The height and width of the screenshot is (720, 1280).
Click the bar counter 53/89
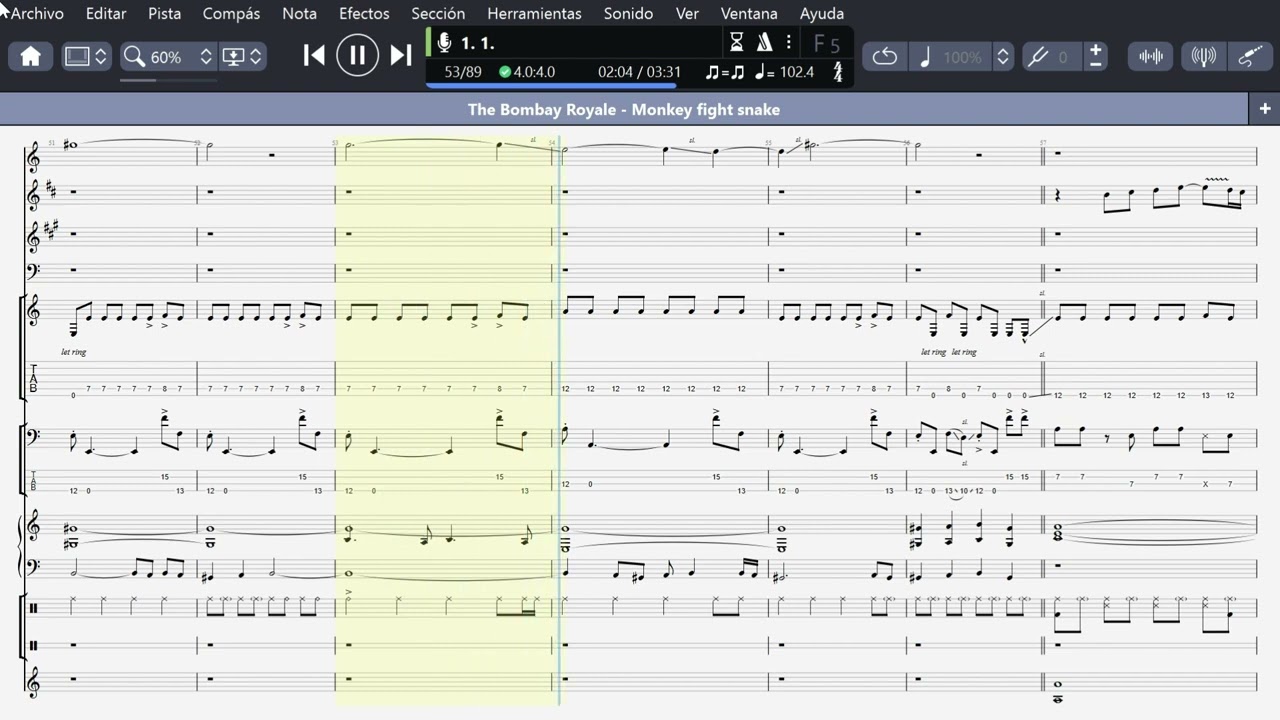[463, 72]
